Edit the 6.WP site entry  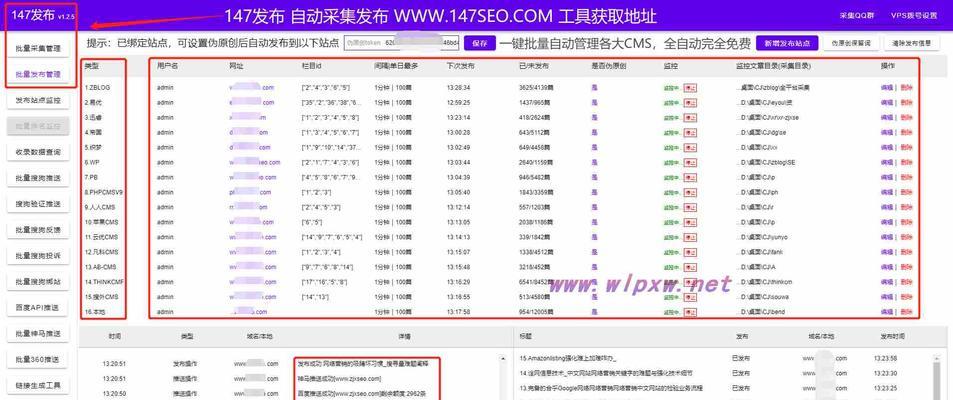(887, 162)
